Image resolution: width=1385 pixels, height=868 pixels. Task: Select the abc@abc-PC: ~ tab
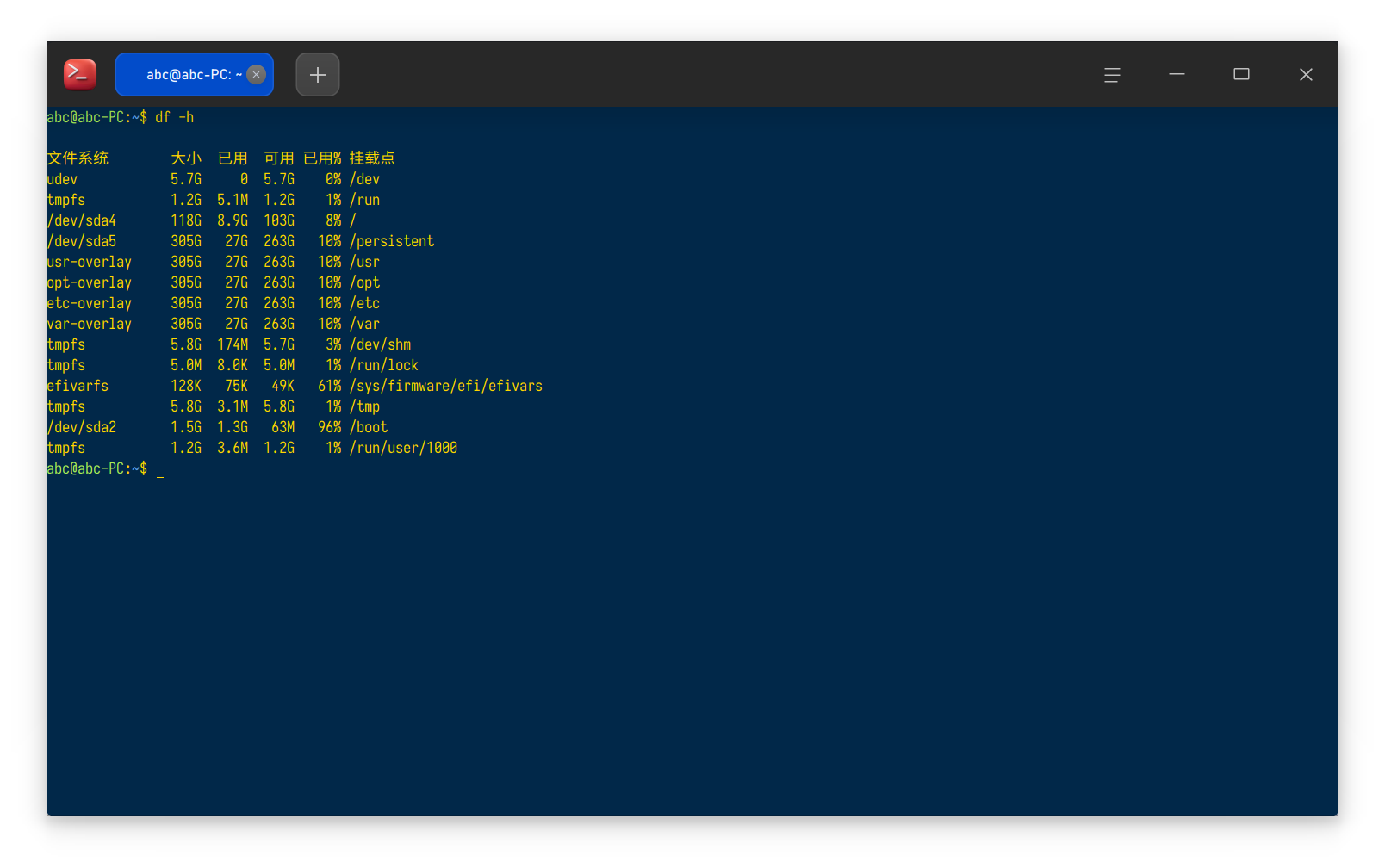(x=194, y=74)
